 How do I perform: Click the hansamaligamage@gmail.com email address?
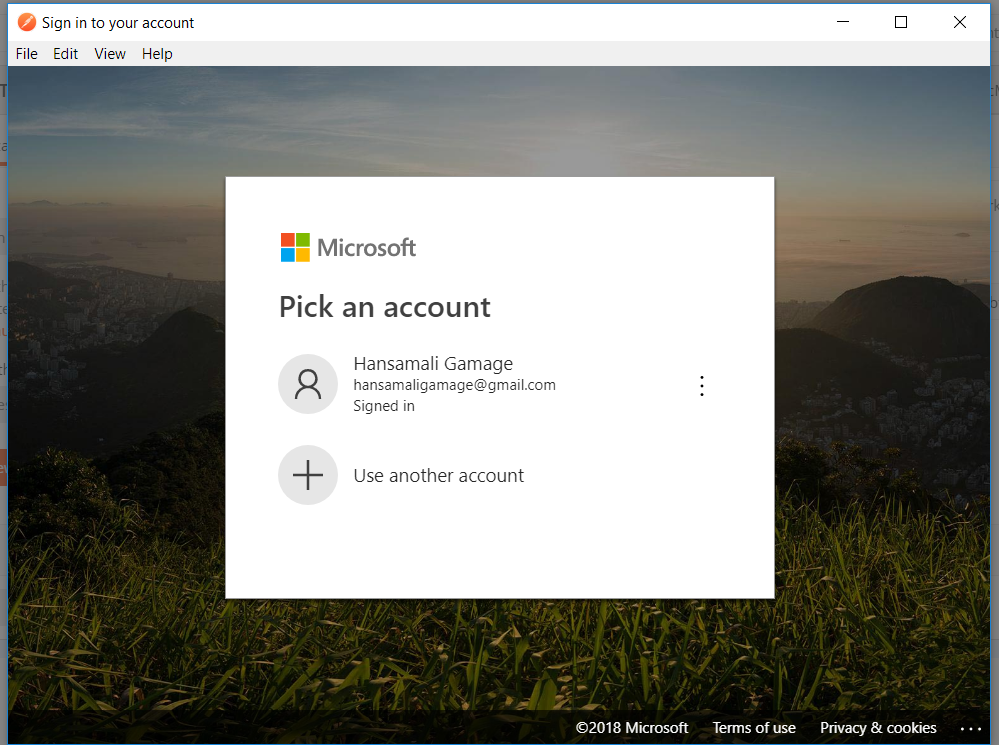click(454, 385)
